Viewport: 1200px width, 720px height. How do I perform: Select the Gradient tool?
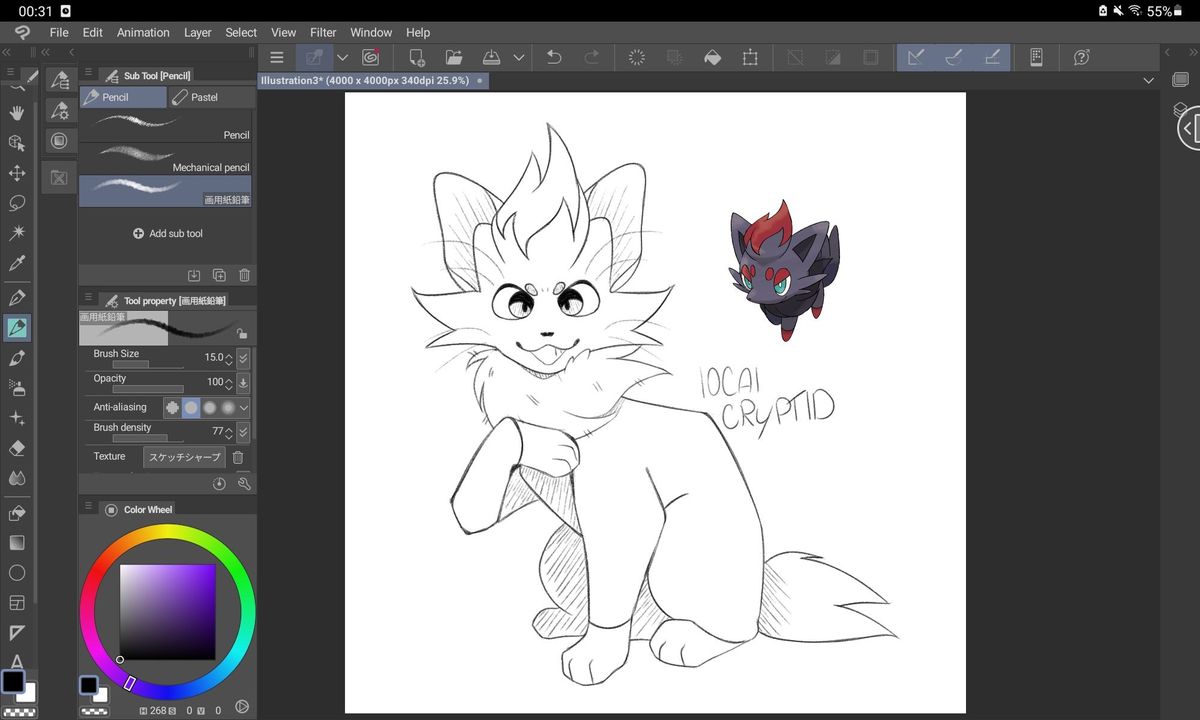coord(17,543)
